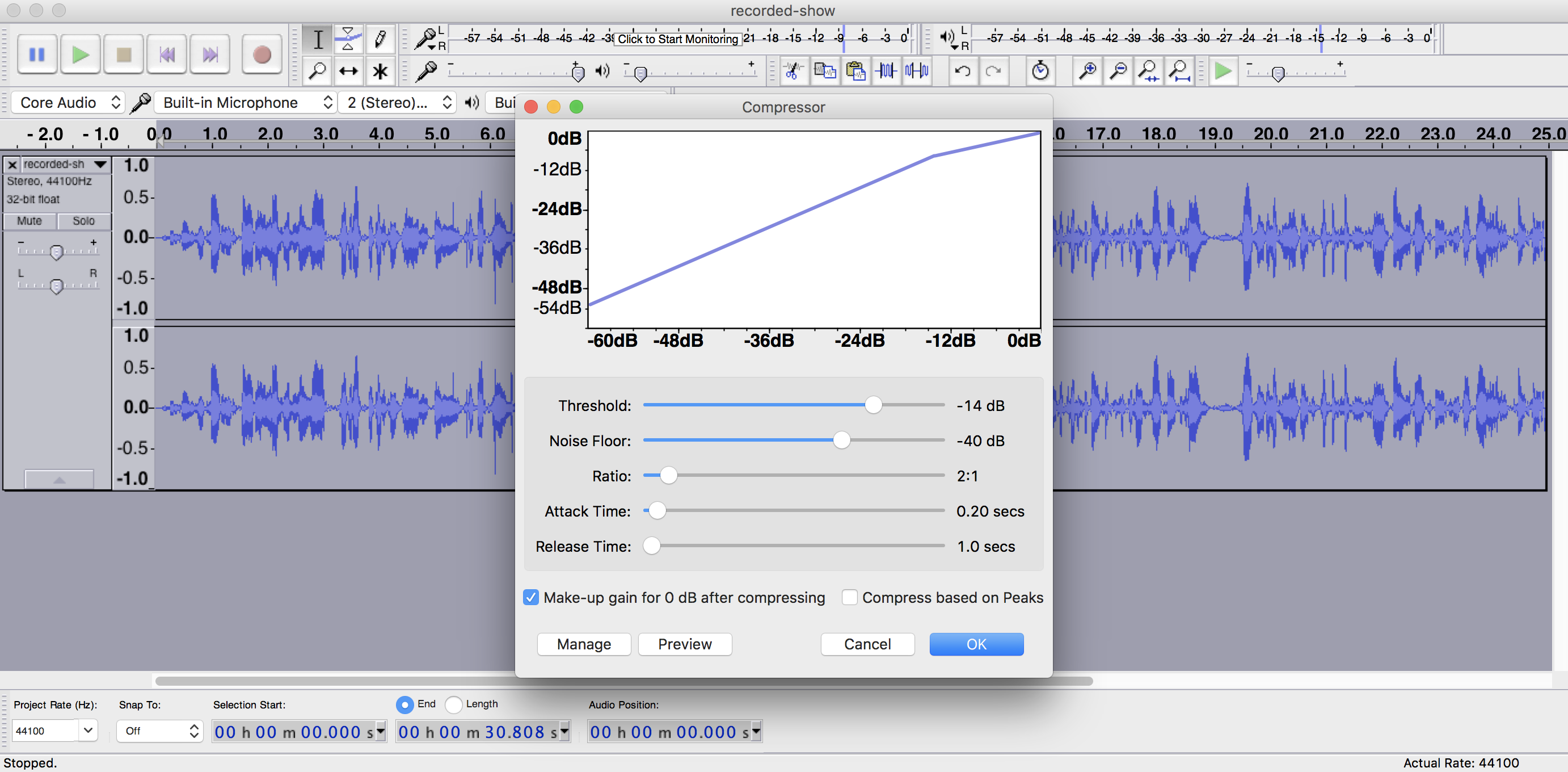The height and width of the screenshot is (772, 1568).
Task: Open 2 (Stereo) channels dropdown
Action: (398, 102)
